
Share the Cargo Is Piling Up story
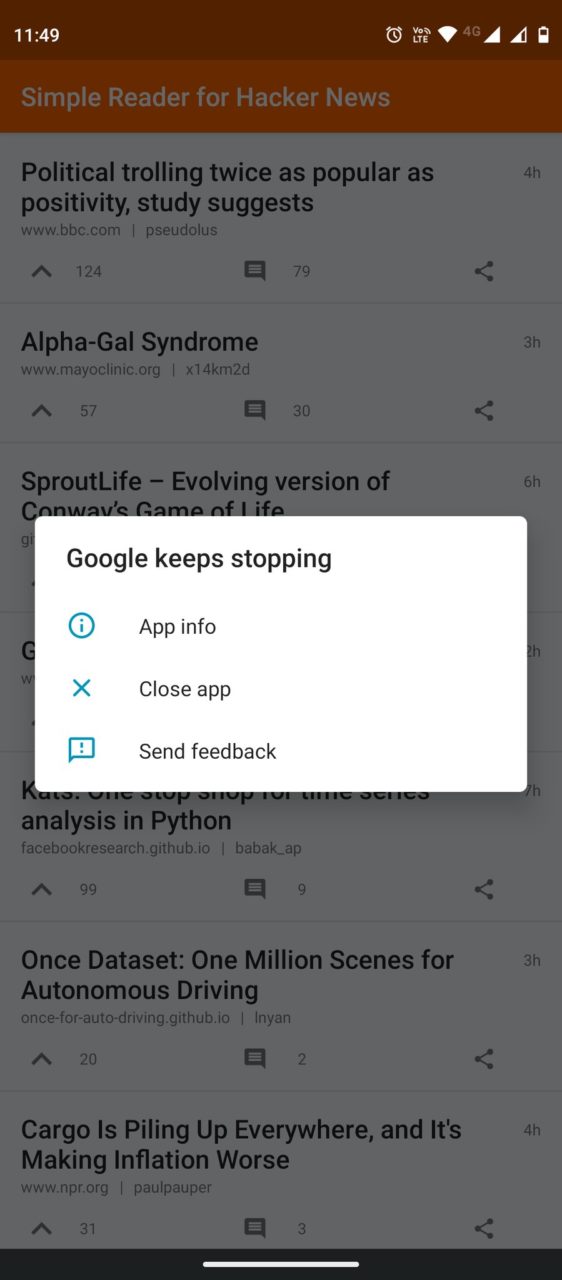tap(484, 1228)
